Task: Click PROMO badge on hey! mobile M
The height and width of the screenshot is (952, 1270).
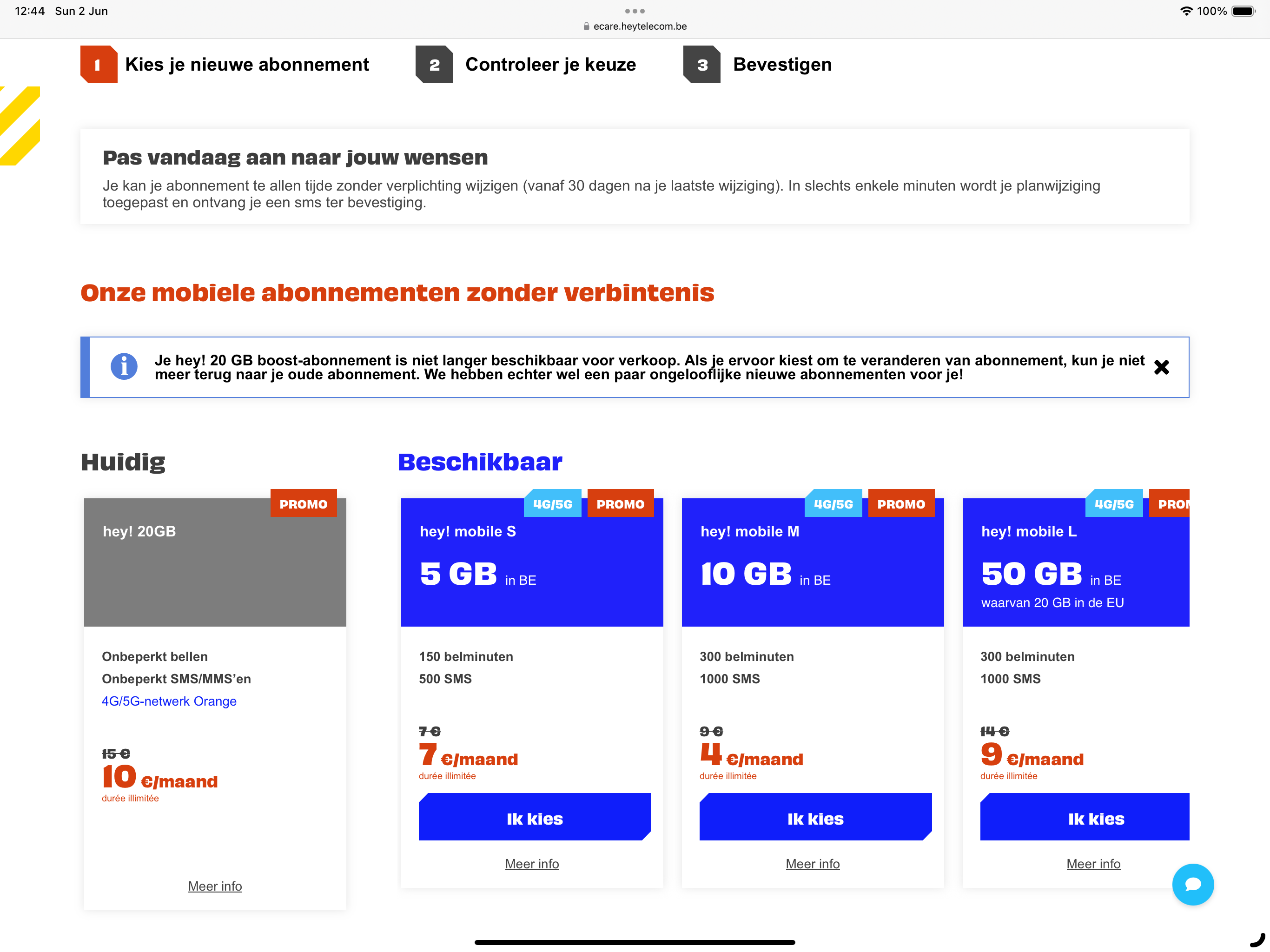Action: pos(901,504)
